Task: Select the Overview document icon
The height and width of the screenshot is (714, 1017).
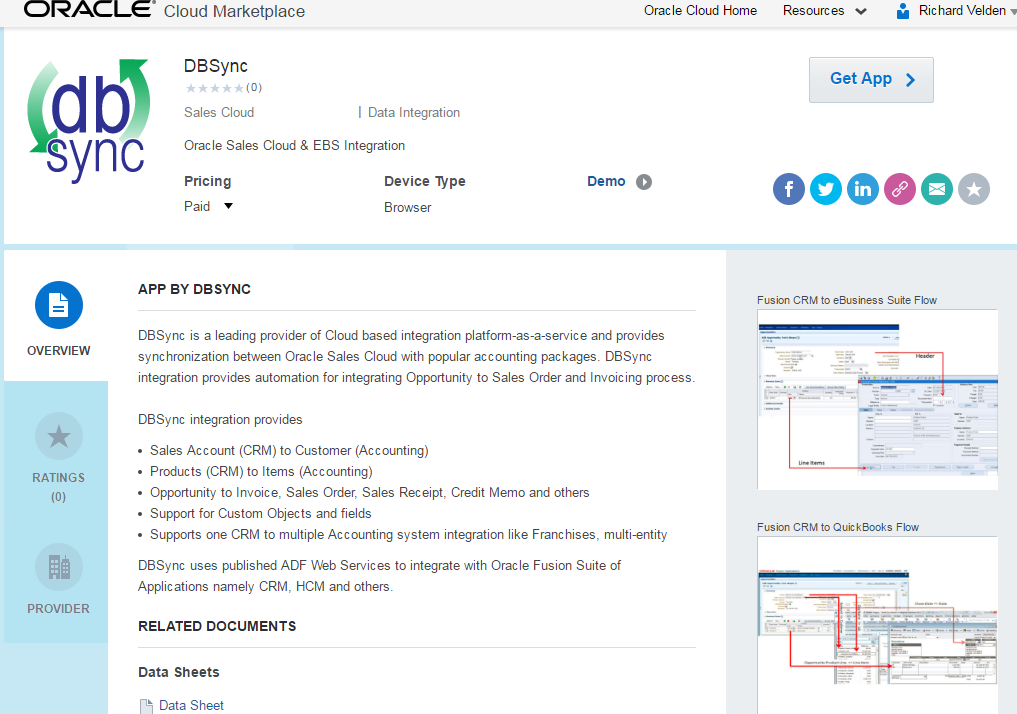Action: point(58,305)
